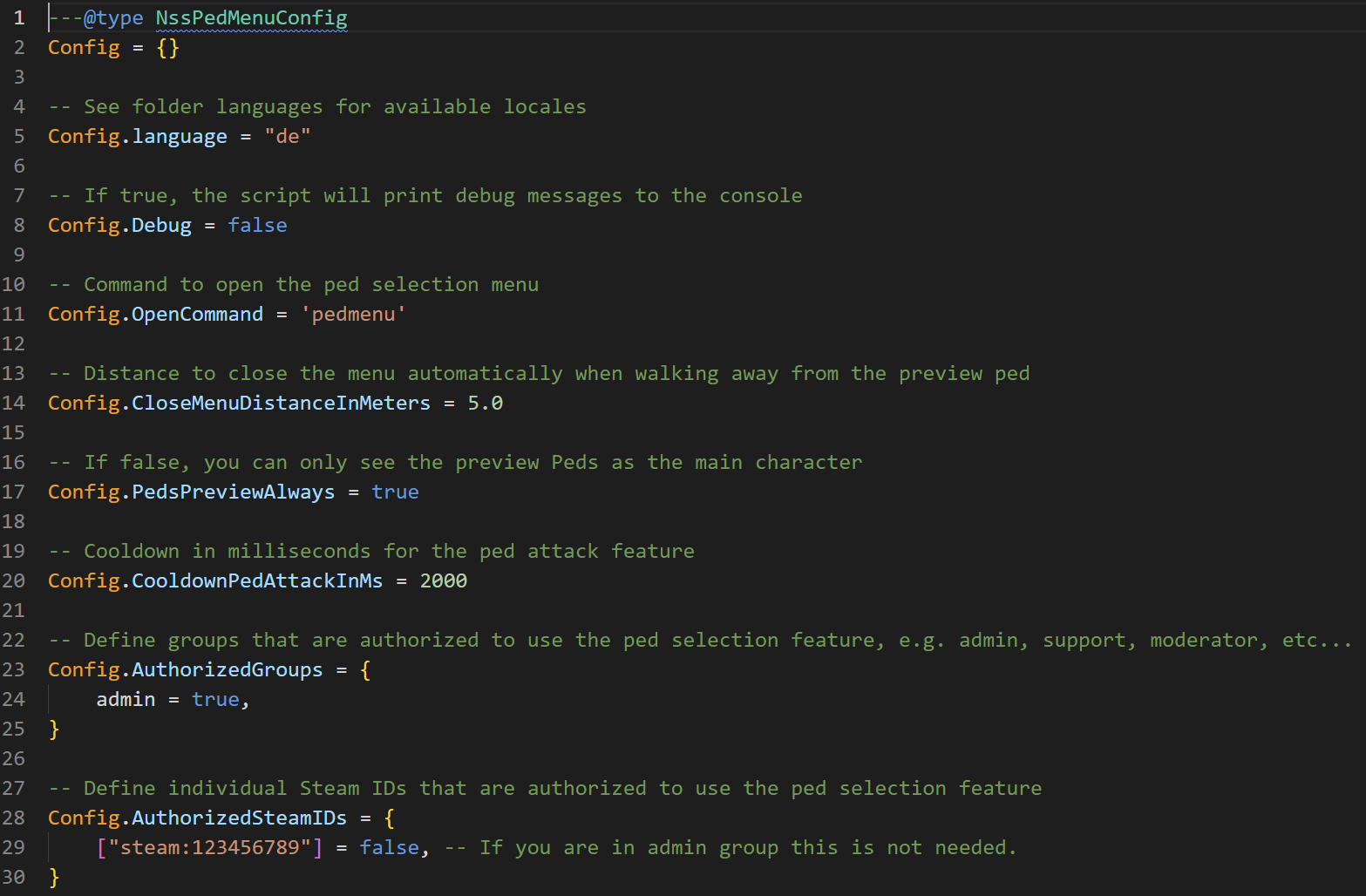Viewport: 1366px width, 896px height.
Task: Click the NssPedMenuConfig type annotation
Action: pos(251,17)
